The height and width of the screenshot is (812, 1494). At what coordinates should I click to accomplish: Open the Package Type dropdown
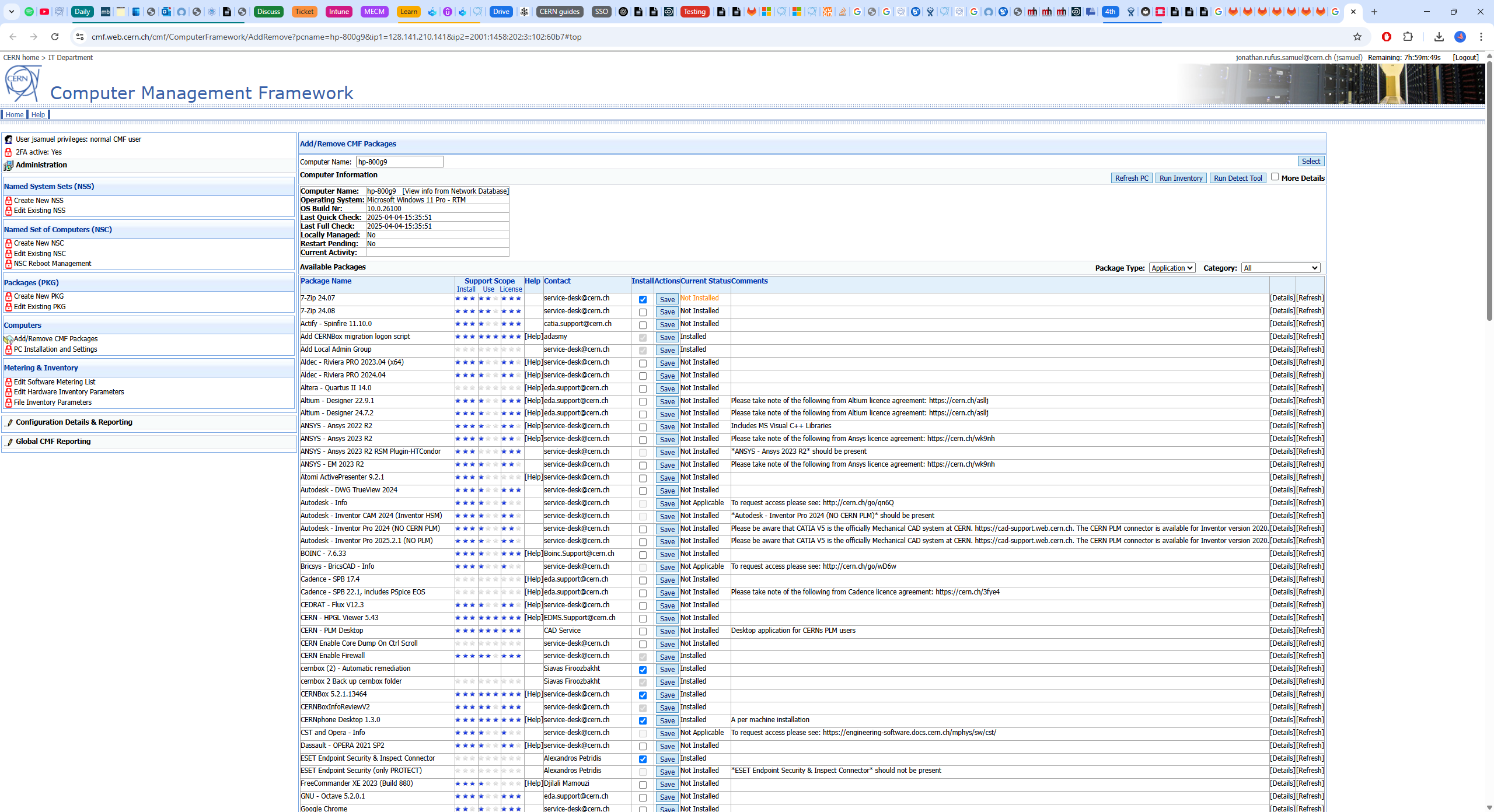click(1172, 268)
